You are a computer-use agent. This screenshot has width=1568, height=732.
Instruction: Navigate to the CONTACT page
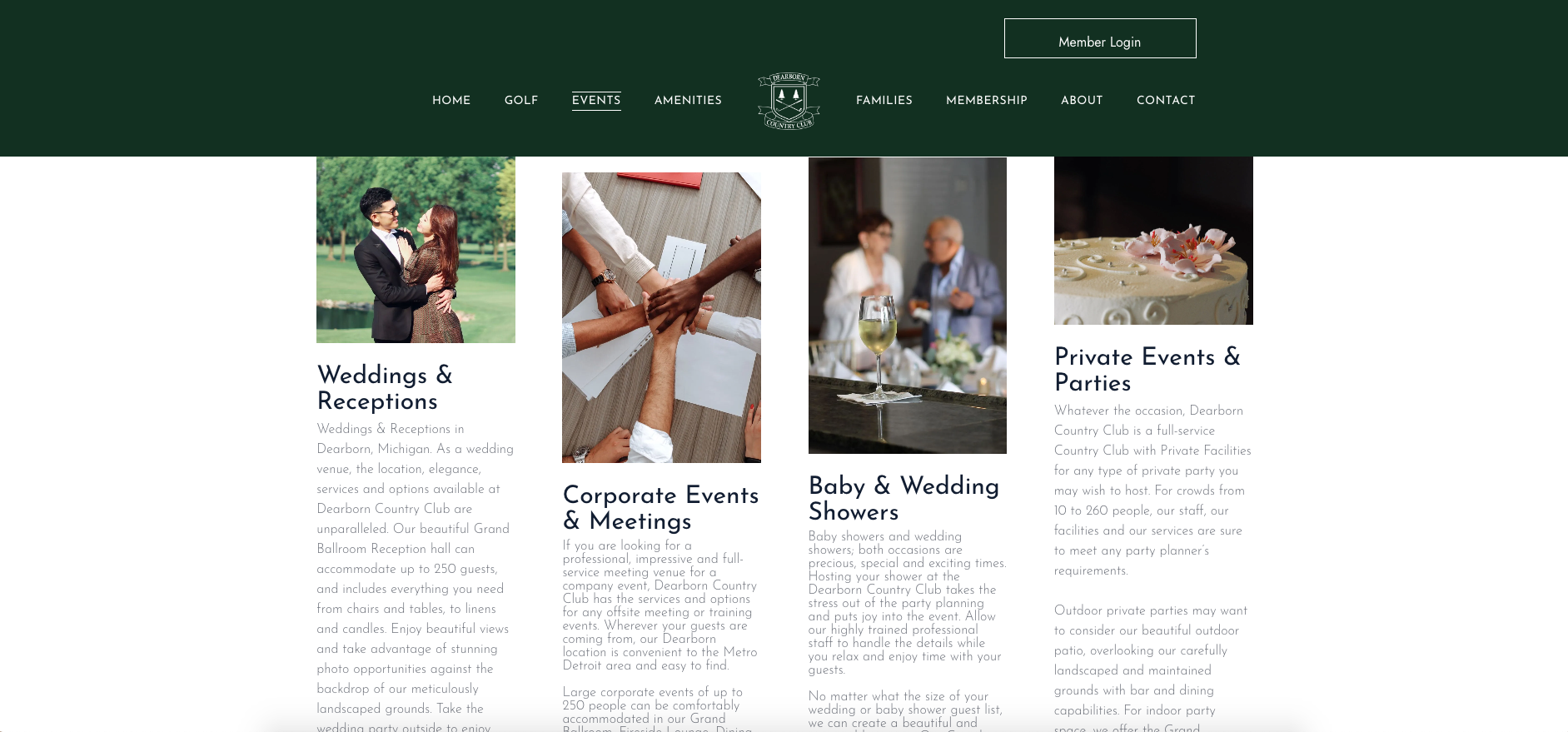point(1166,100)
